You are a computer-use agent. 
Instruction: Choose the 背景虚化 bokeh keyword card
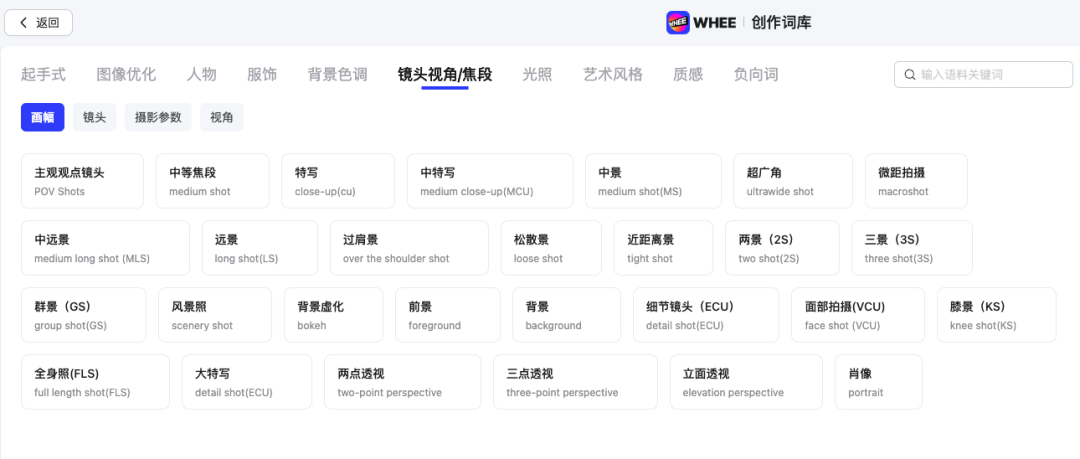pyautogui.click(x=333, y=315)
